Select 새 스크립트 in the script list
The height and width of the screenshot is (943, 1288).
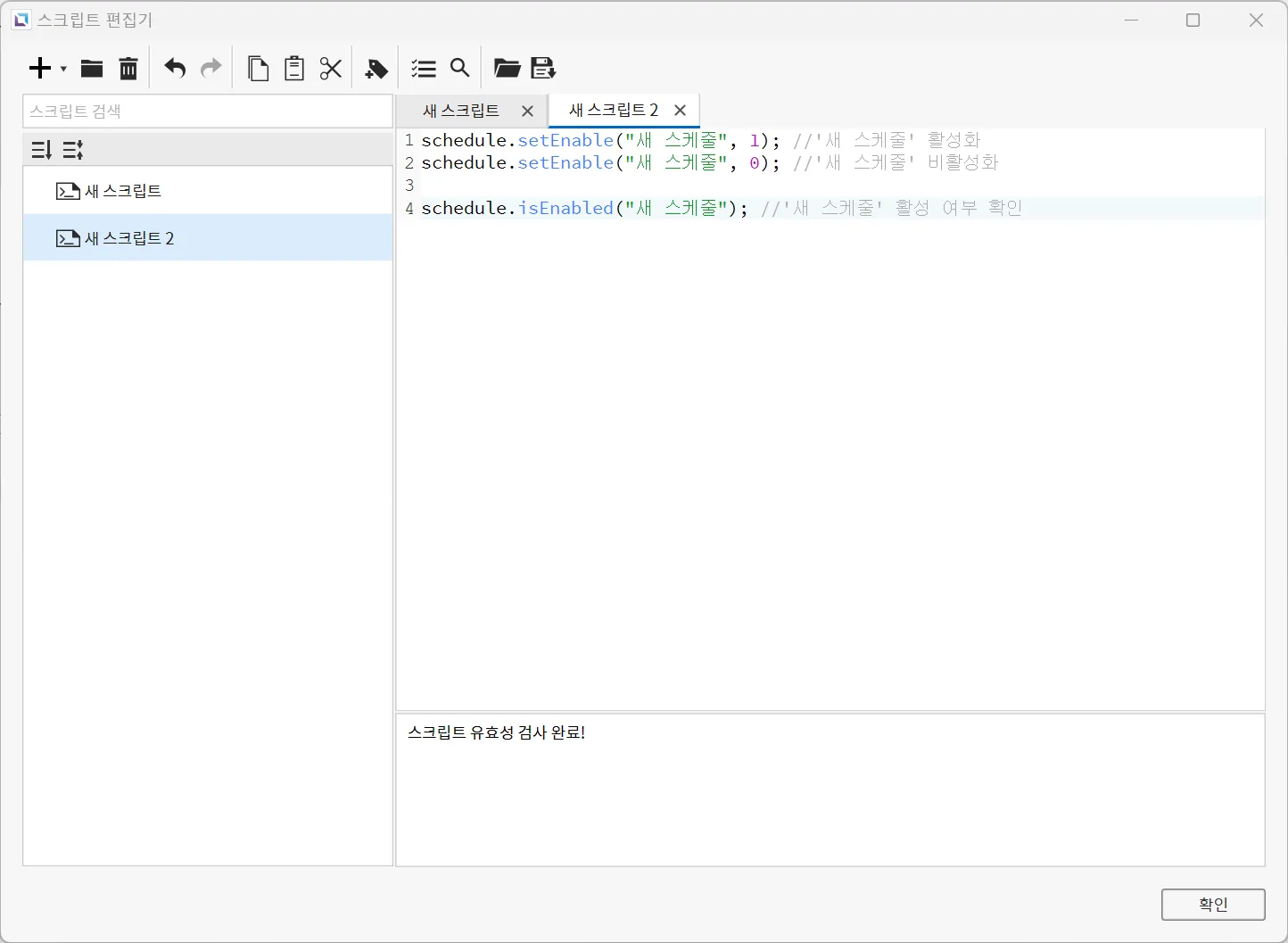(123, 191)
